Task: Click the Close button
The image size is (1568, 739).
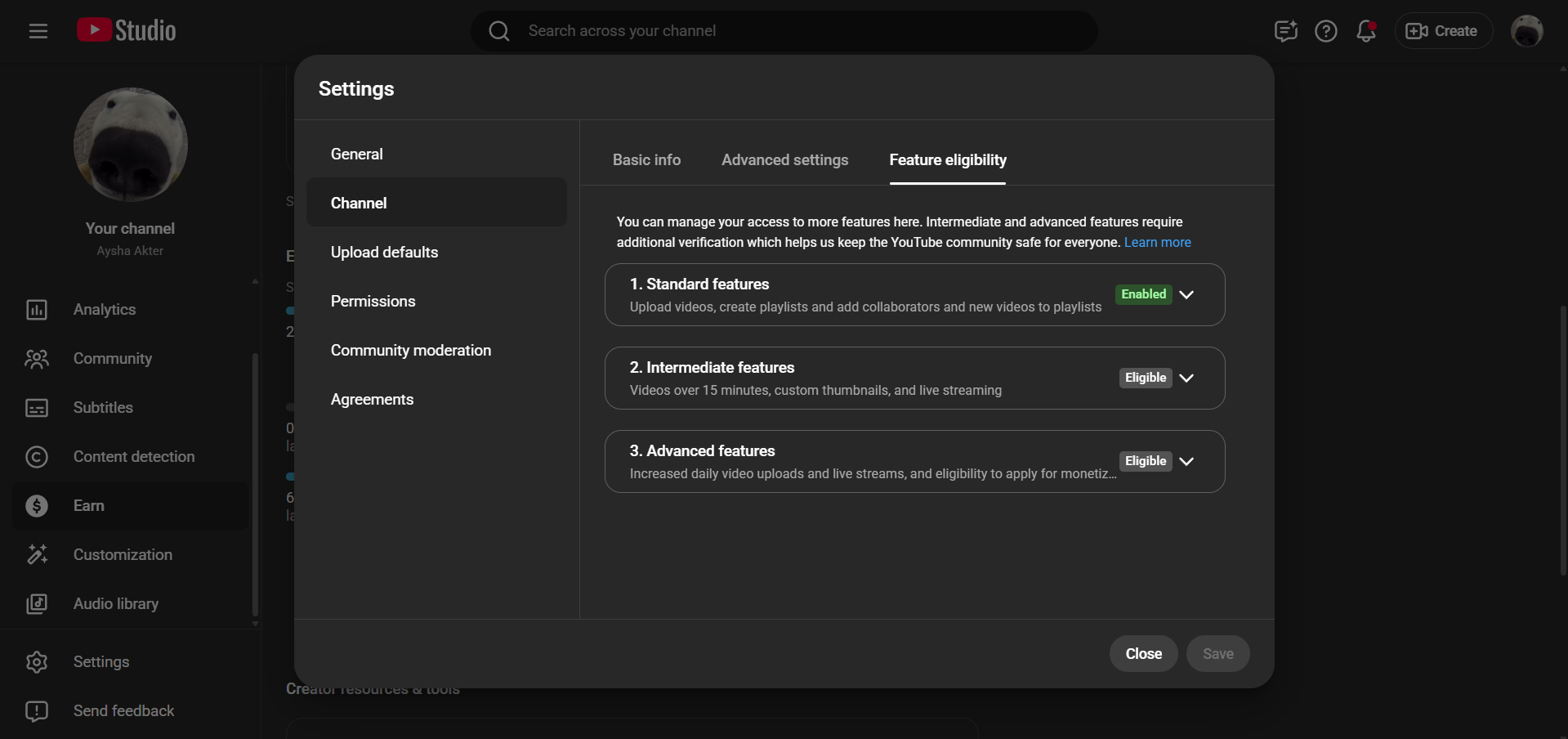Action: (1143, 654)
